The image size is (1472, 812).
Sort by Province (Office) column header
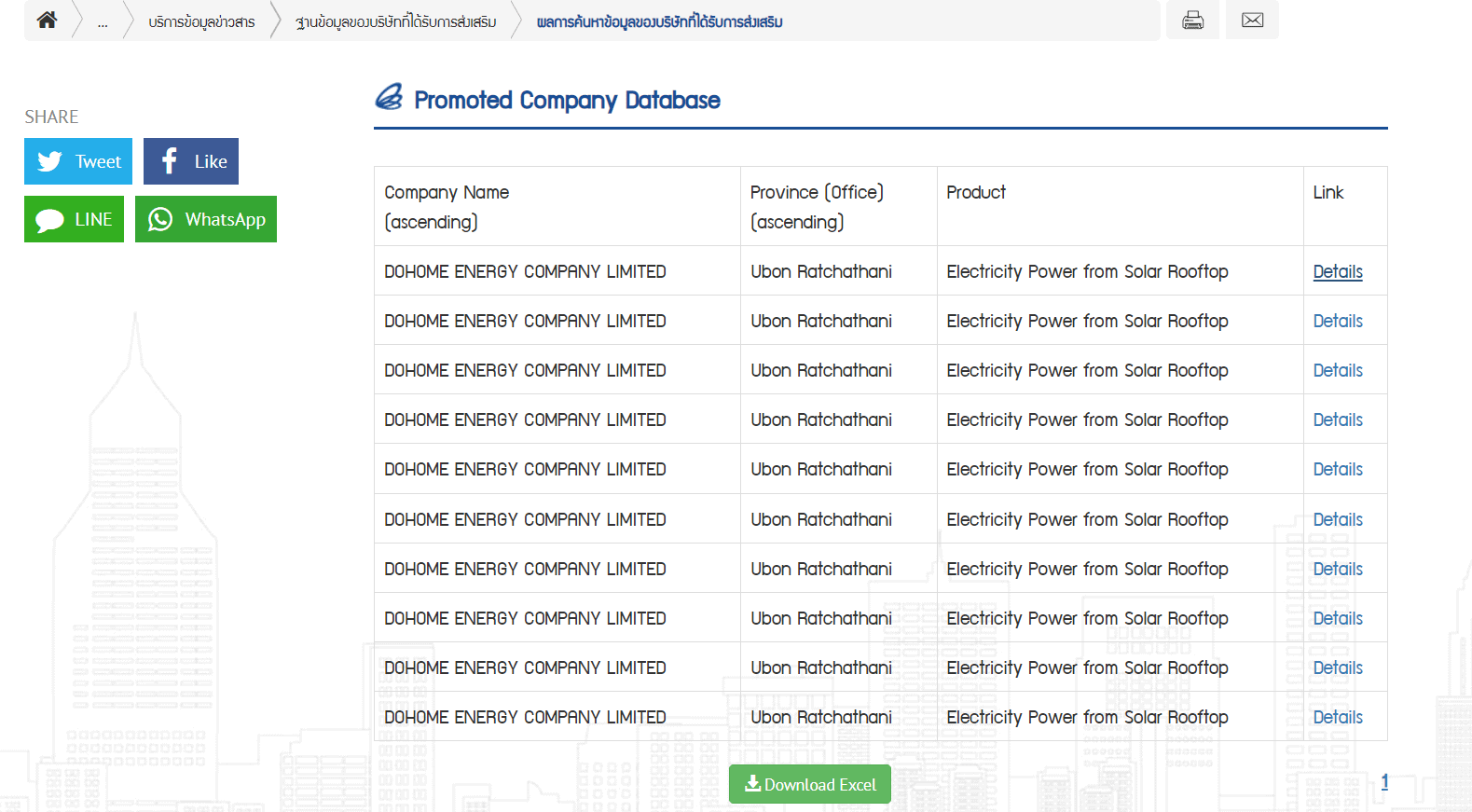(817, 206)
